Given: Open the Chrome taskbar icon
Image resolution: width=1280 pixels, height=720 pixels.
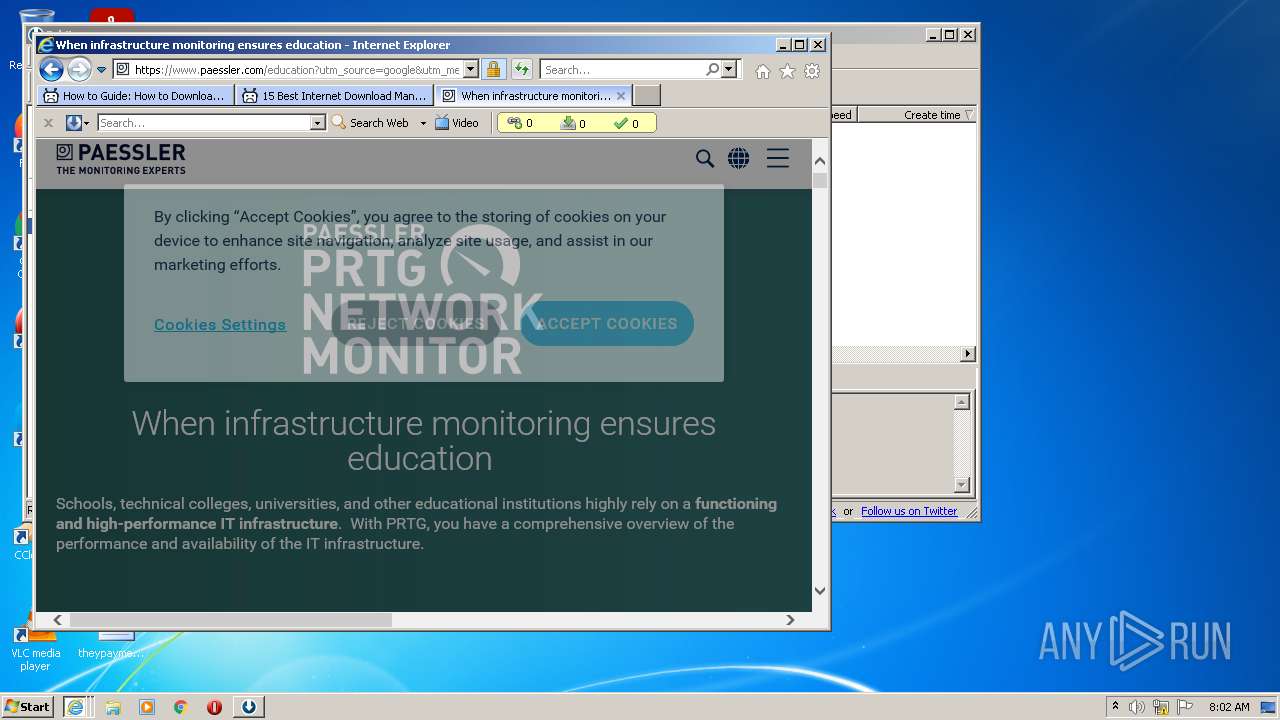Looking at the screenshot, I should click(x=181, y=707).
